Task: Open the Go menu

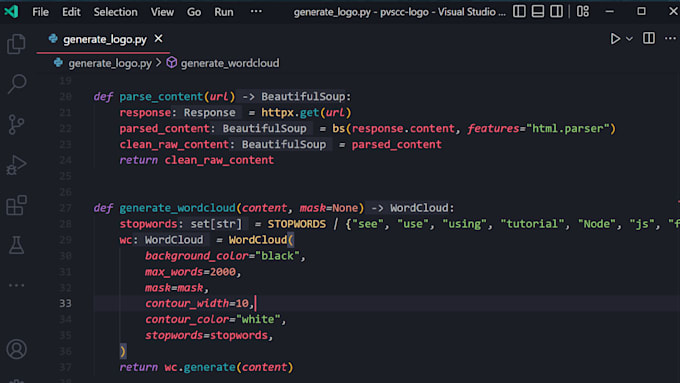Action: pyautogui.click(x=194, y=12)
